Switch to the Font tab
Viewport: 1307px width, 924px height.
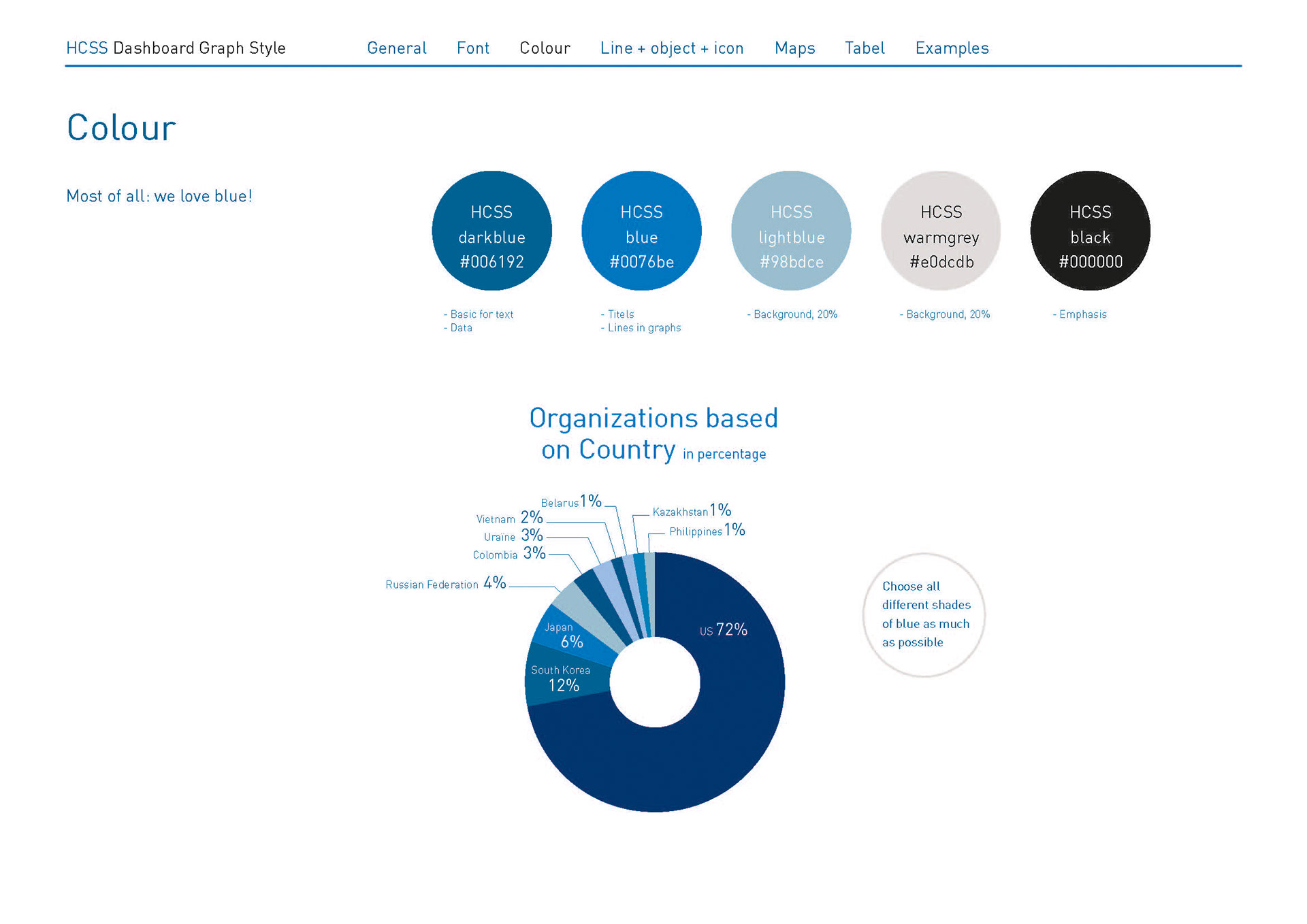472,48
